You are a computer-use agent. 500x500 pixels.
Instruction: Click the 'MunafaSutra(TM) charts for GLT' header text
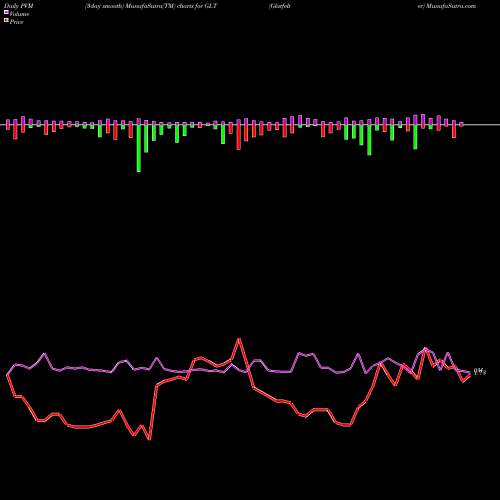click(171, 6)
